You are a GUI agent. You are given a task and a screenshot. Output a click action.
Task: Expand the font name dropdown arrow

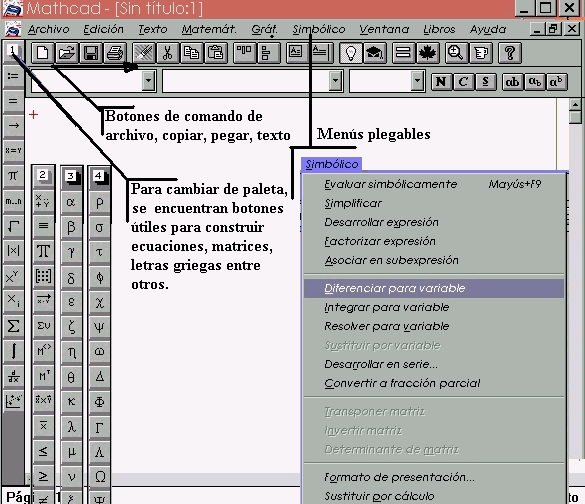point(335,81)
